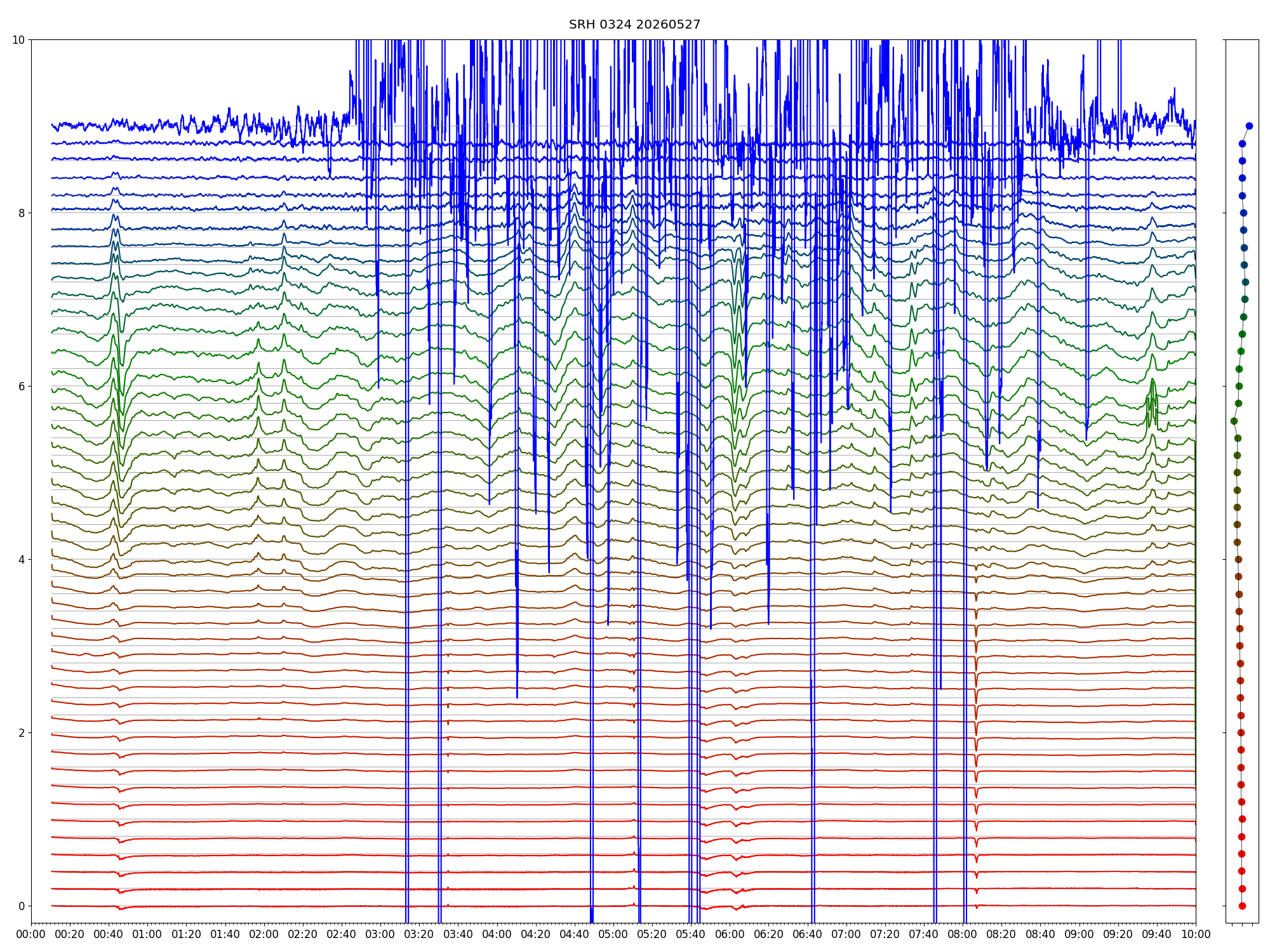Screen dimensions: 1270x952
Task: Pick the y-axis tick label 0
Action: [x=22, y=906]
